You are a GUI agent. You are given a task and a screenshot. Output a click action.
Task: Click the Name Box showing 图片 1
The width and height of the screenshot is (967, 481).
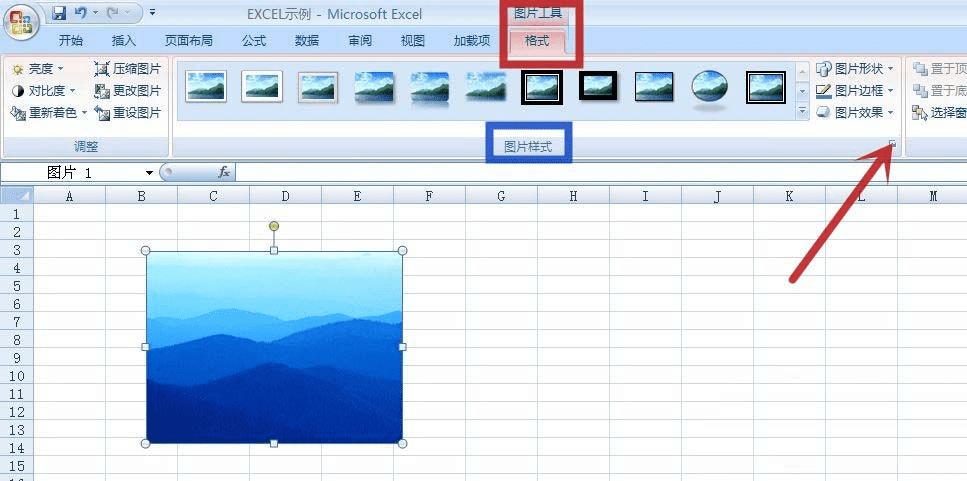[x=73, y=173]
